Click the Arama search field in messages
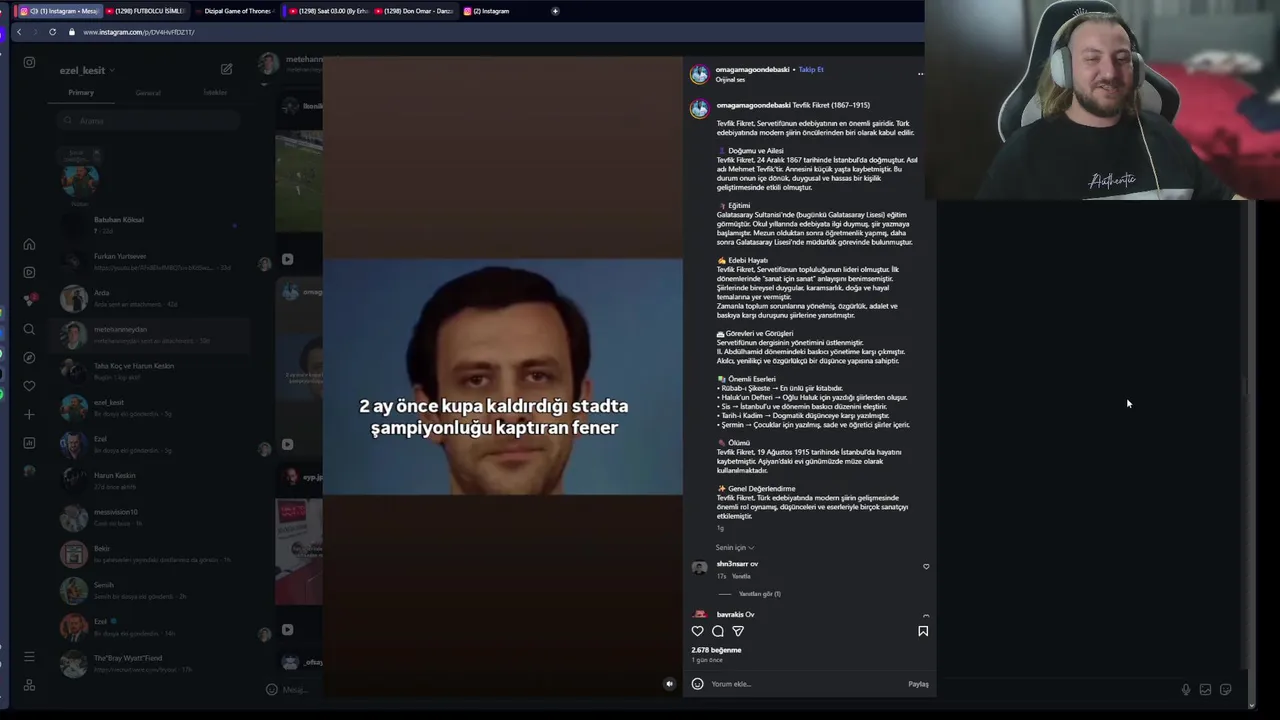The width and height of the screenshot is (1280, 720). pos(148,121)
